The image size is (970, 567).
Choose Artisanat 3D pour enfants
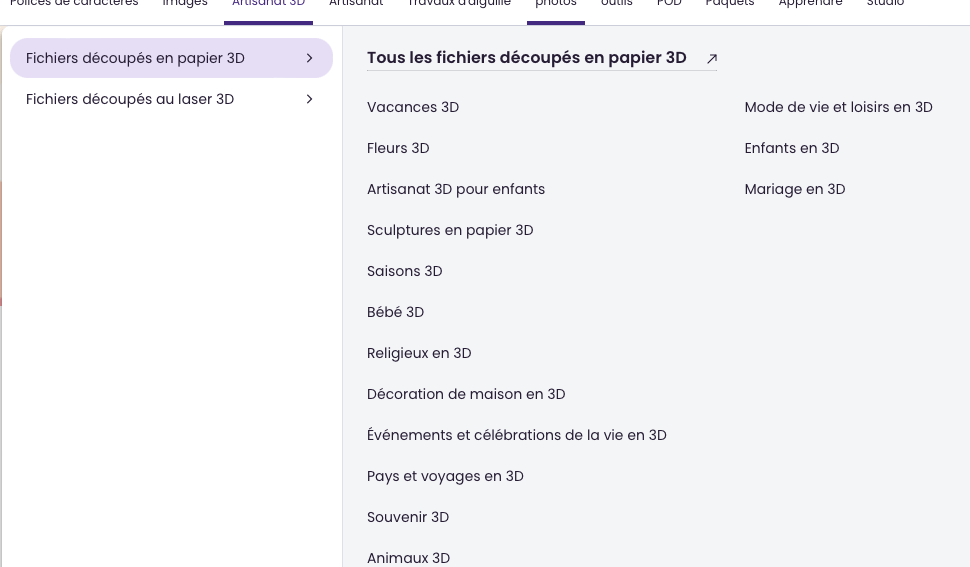click(x=456, y=189)
